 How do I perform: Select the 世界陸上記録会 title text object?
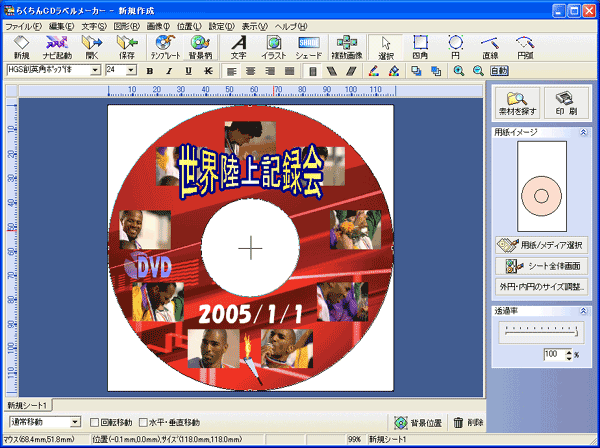coord(251,172)
